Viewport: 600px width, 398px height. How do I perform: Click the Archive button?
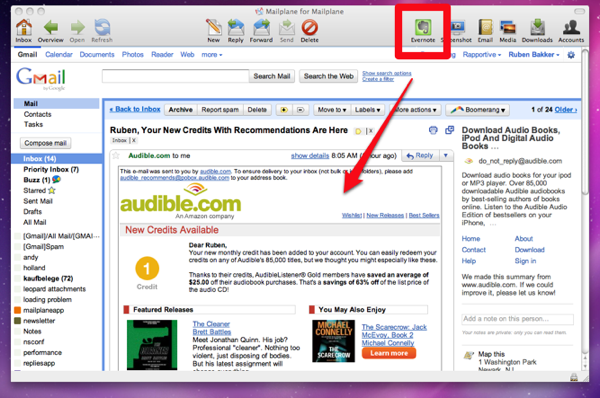pos(181,110)
